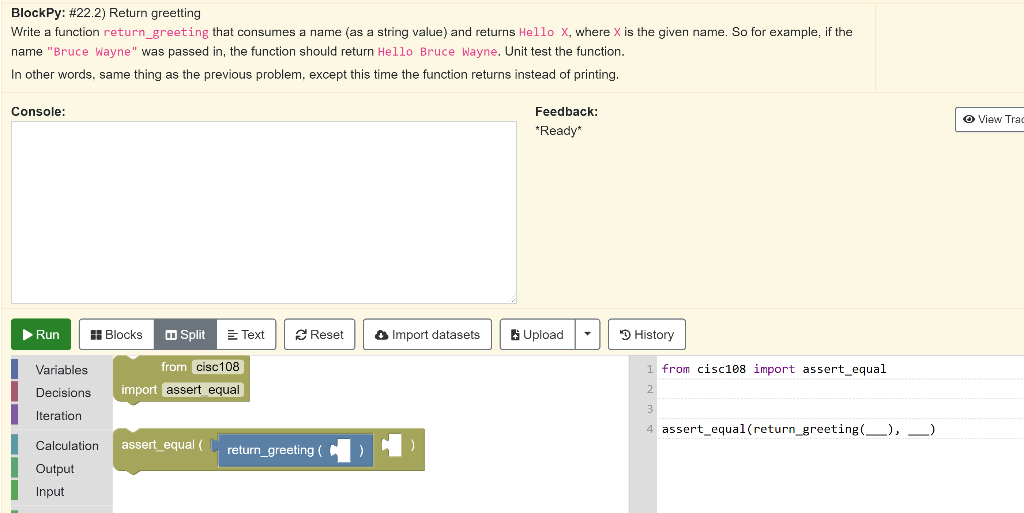
Task: Select the cisc108 module field in block
Action: pyautogui.click(x=217, y=367)
